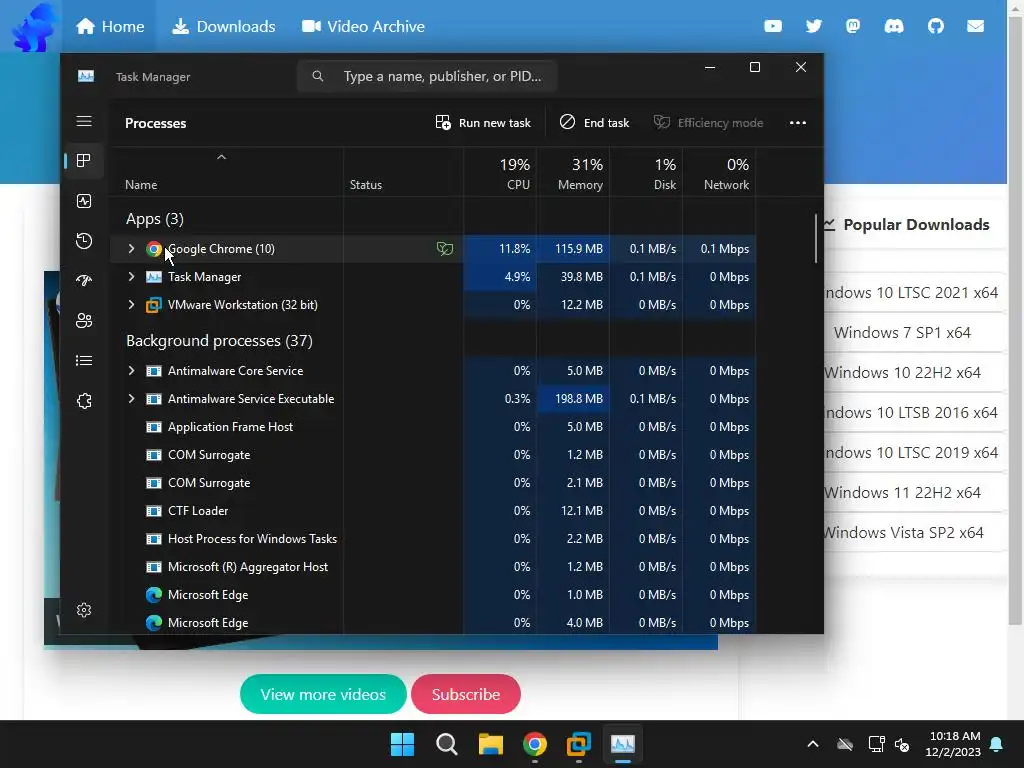Click the sort arrow above Name column
This screenshot has height=768, width=1024.
(221, 157)
